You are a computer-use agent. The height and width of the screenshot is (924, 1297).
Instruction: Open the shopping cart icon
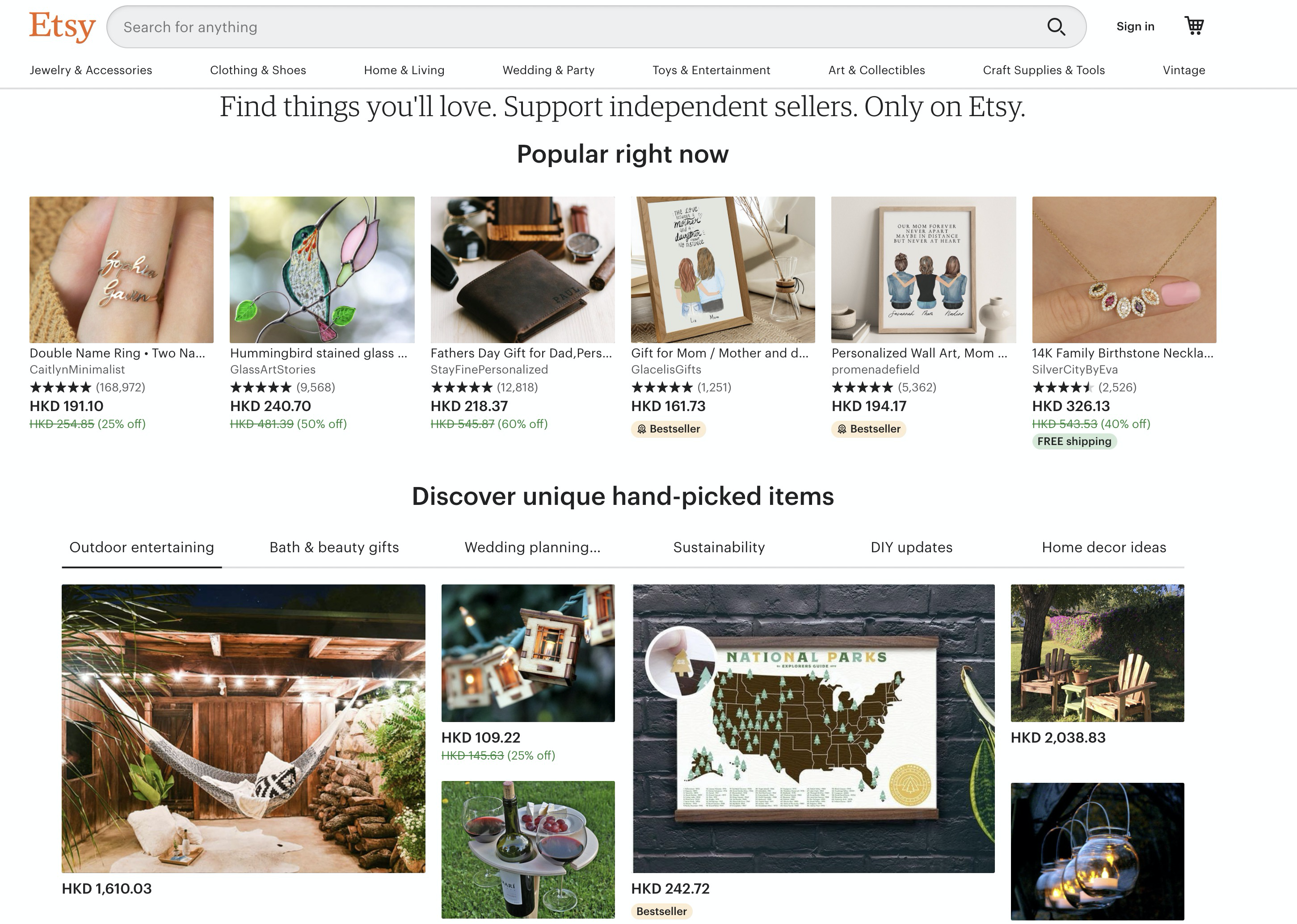(x=1194, y=26)
